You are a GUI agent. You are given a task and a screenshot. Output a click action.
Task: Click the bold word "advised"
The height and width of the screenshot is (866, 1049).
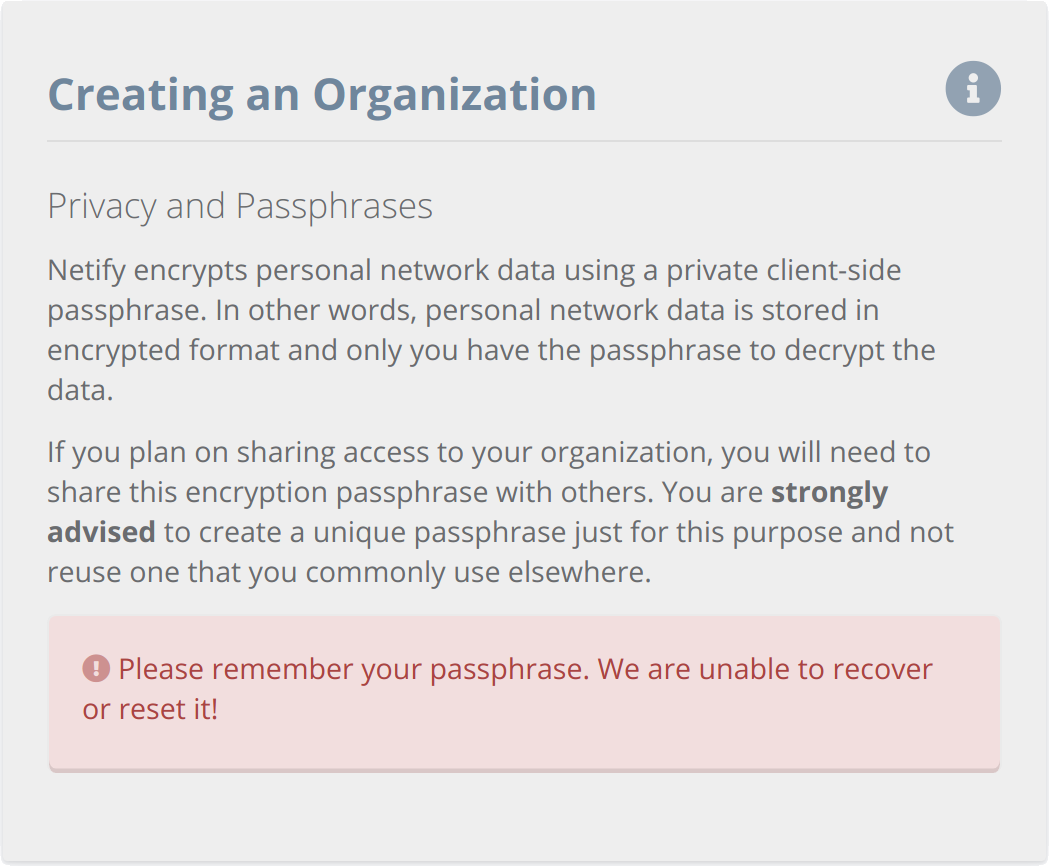pos(102,533)
